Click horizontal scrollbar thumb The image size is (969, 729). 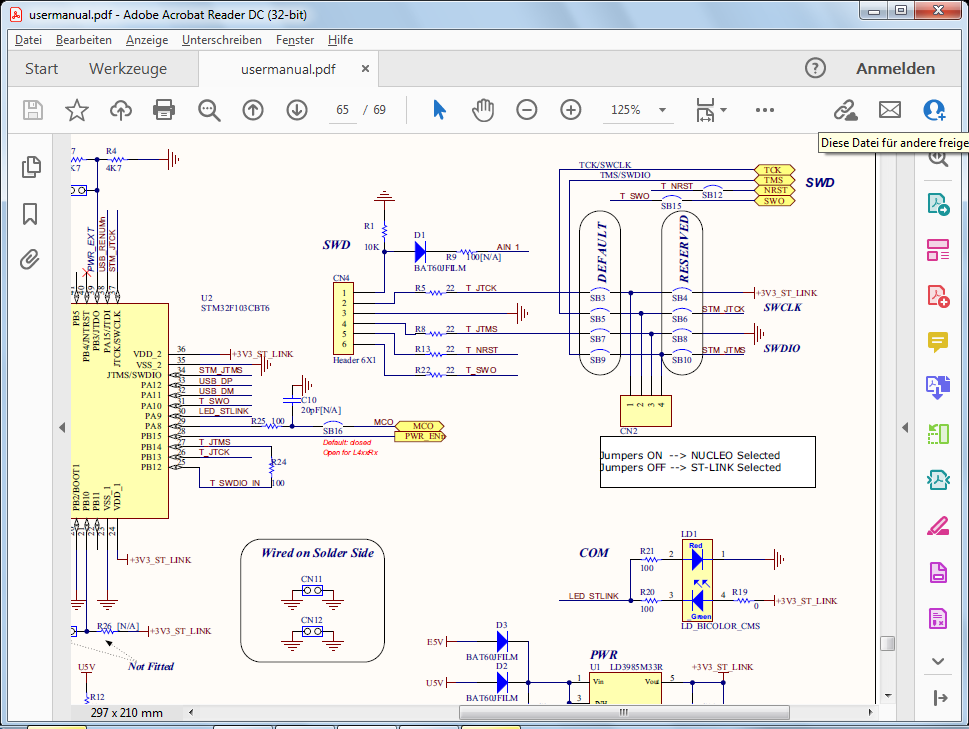click(x=624, y=712)
